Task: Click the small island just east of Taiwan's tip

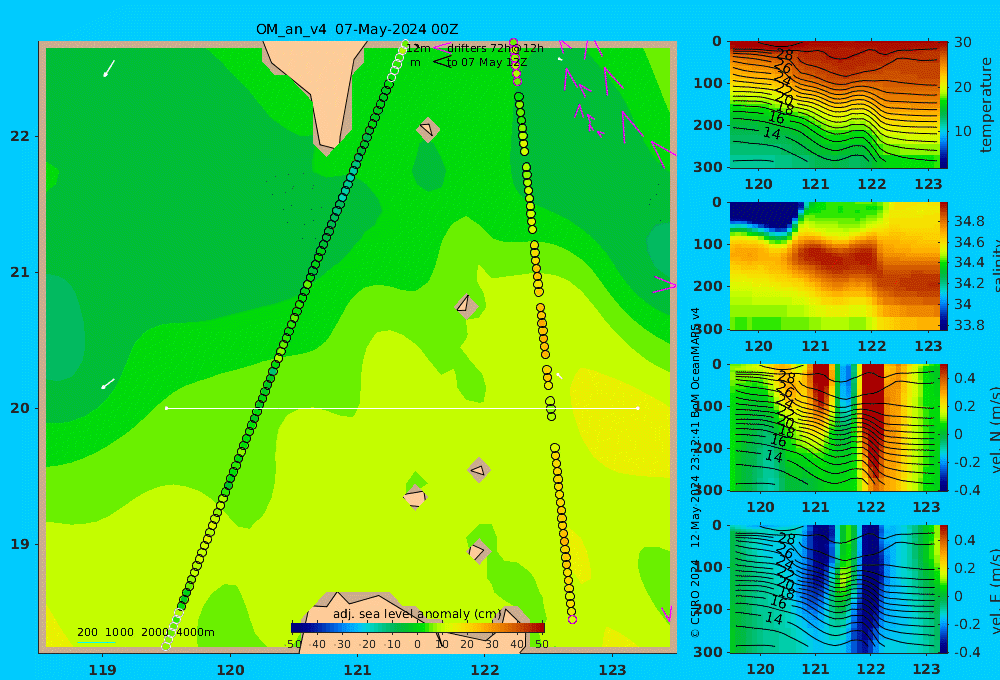Action: (428, 130)
